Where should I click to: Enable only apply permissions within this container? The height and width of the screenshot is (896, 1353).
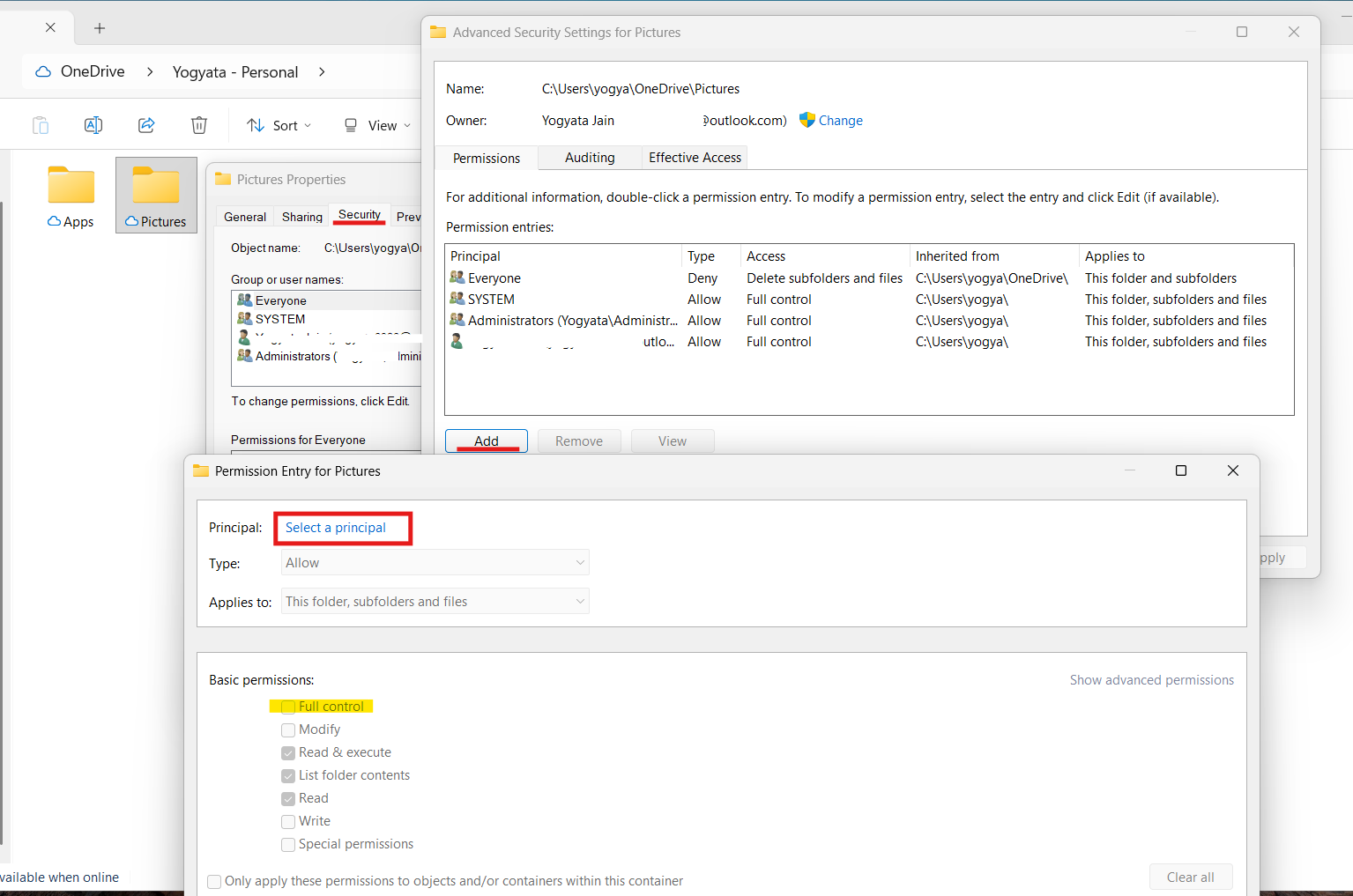(214, 881)
